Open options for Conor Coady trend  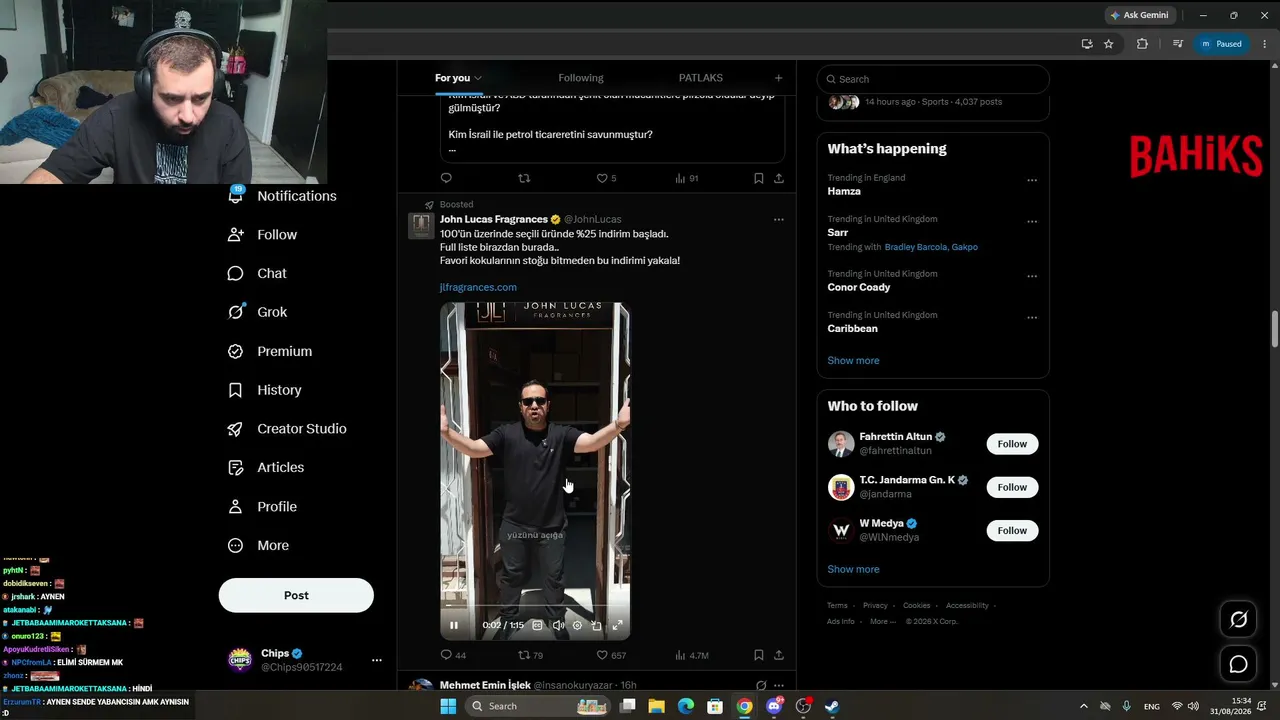[1032, 276]
